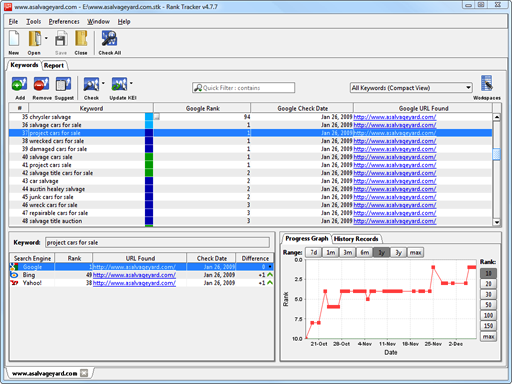Open the All Keywords (Compact View) dropdown
Screen dimensions: 512x384
[x=411, y=88]
